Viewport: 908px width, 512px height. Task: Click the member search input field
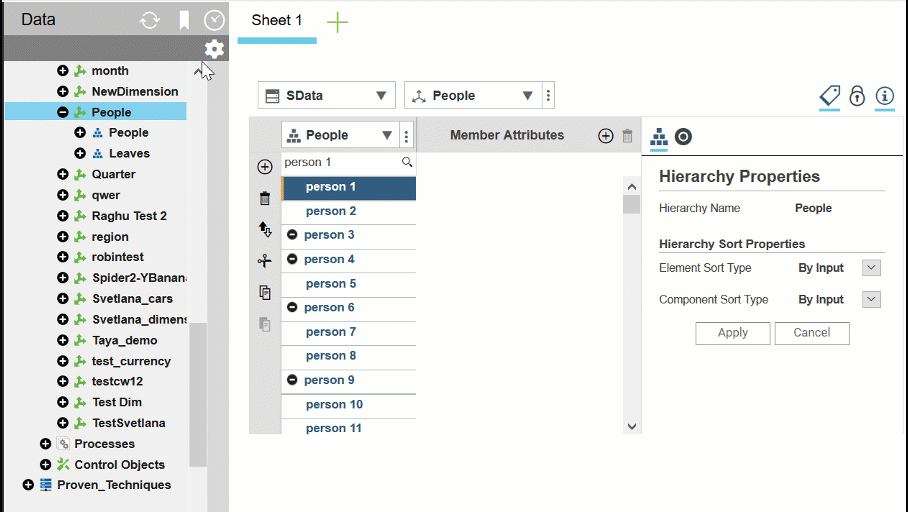coord(340,162)
